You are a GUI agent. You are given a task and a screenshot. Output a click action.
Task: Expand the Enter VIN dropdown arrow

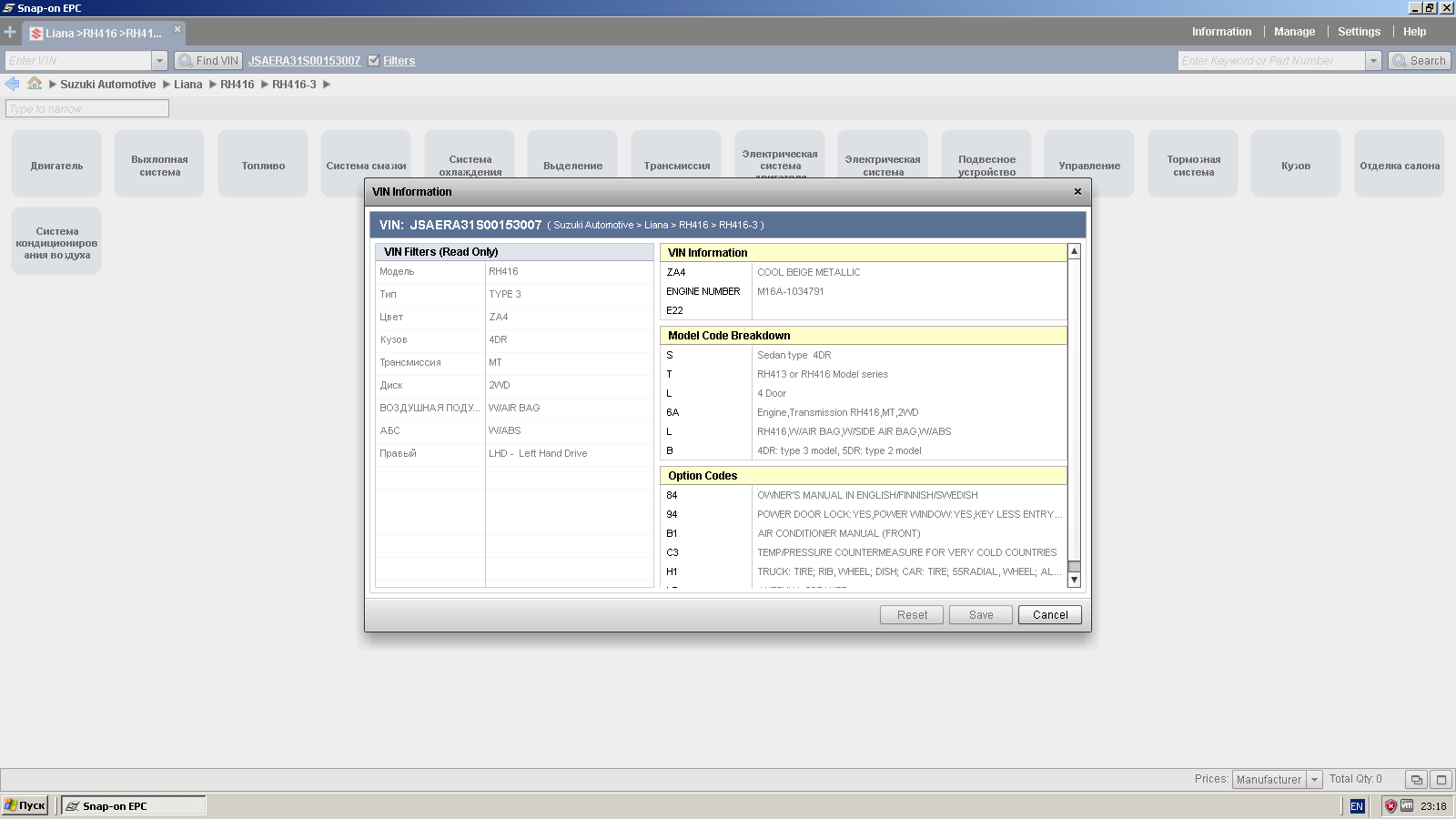pyautogui.click(x=159, y=60)
